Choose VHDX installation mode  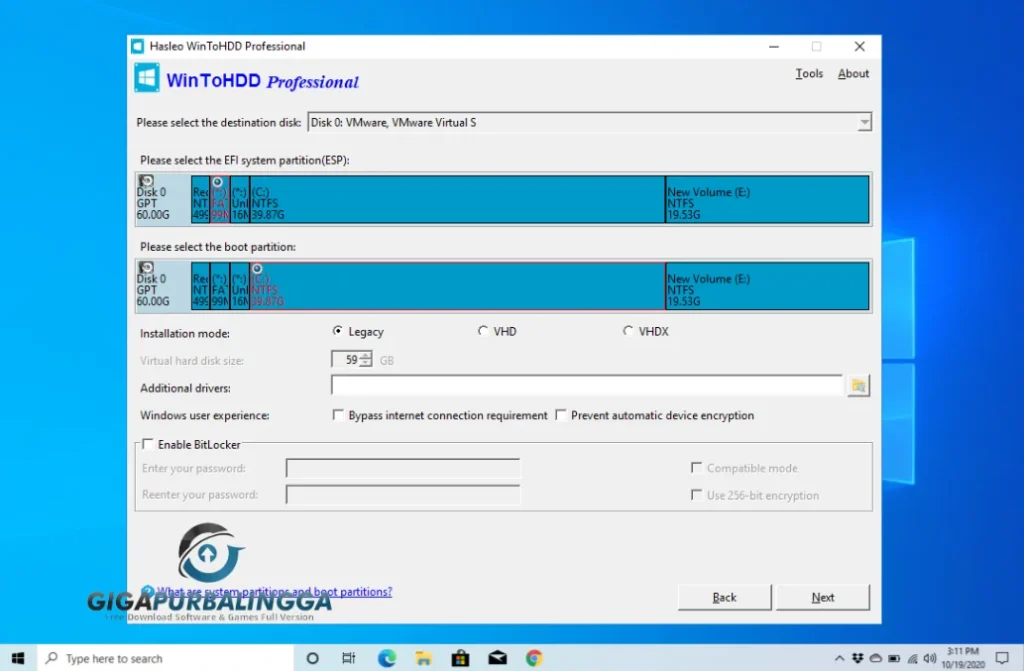point(628,331)
